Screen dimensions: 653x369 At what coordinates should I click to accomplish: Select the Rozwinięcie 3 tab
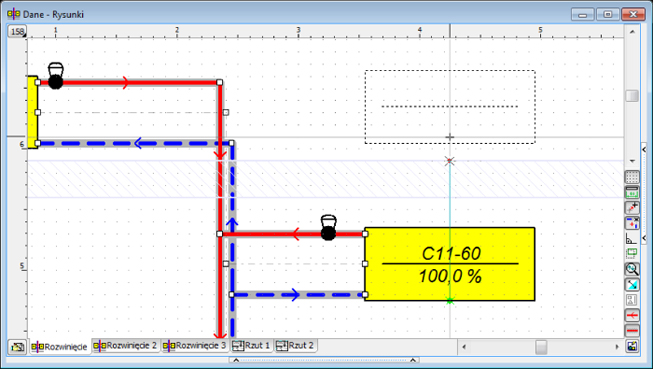pos(195,346)
